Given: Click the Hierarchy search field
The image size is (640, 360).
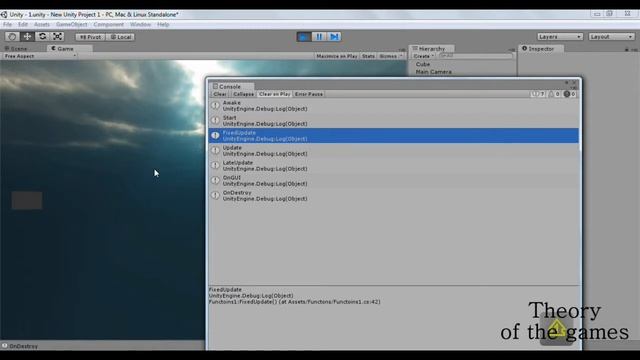Looking at the screenshot, I should (x=475, y=56).
